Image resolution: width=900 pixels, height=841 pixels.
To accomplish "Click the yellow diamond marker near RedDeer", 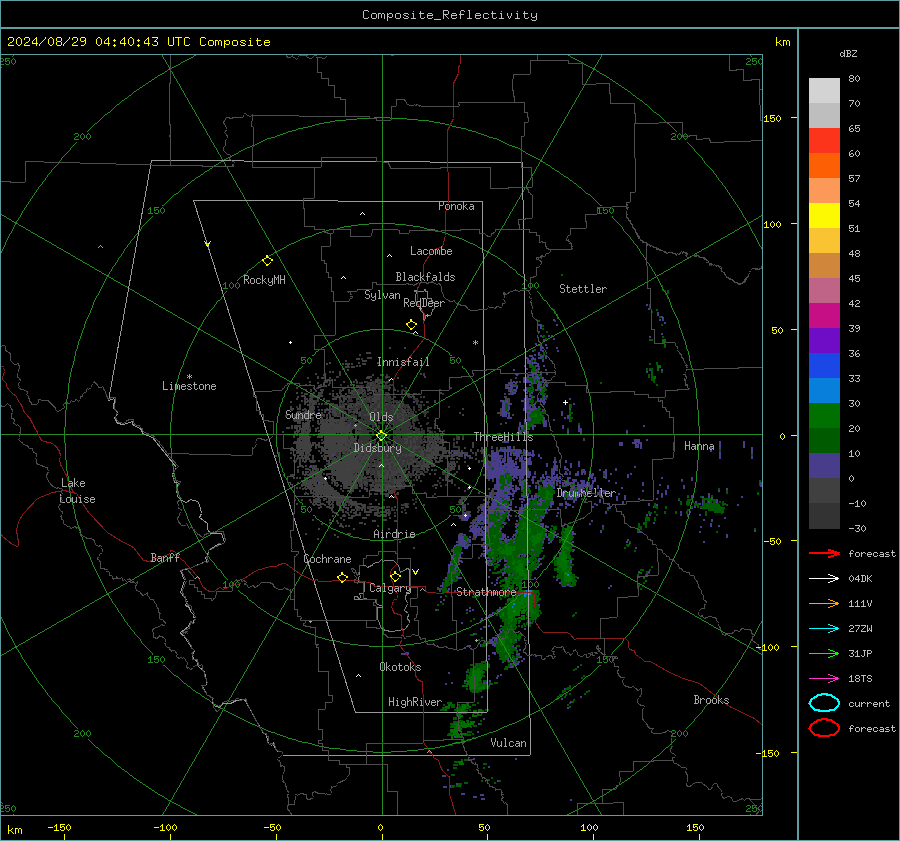I will coord(411,325).
